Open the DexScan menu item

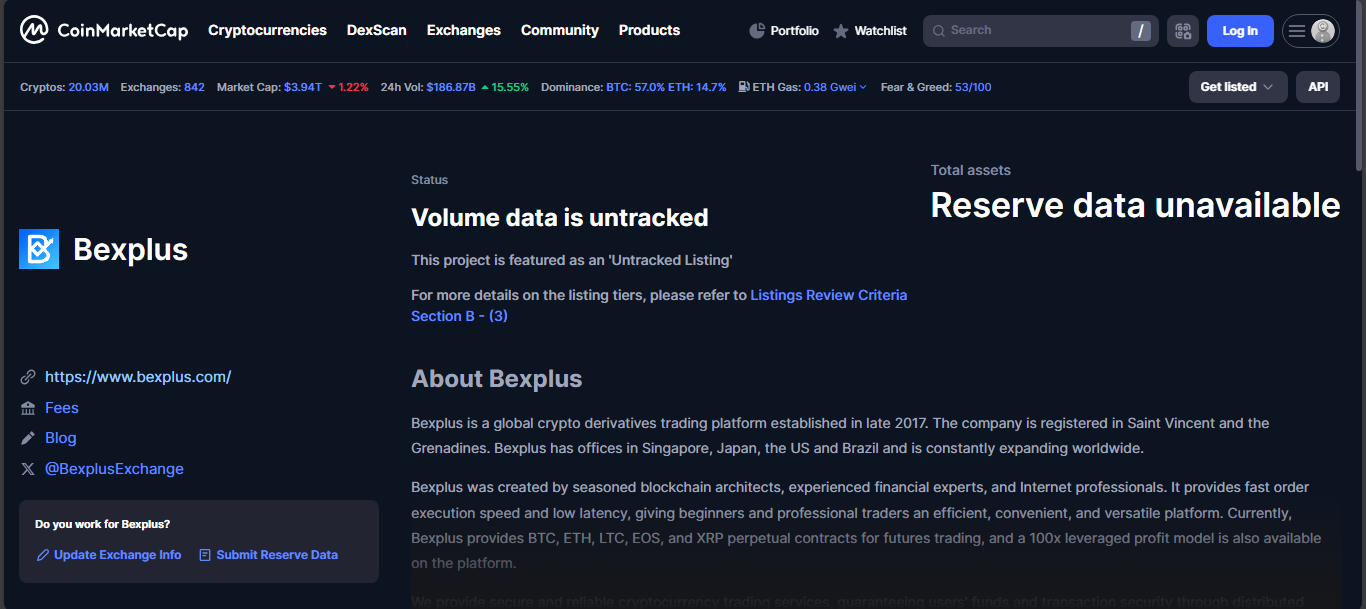click(376, 30)
